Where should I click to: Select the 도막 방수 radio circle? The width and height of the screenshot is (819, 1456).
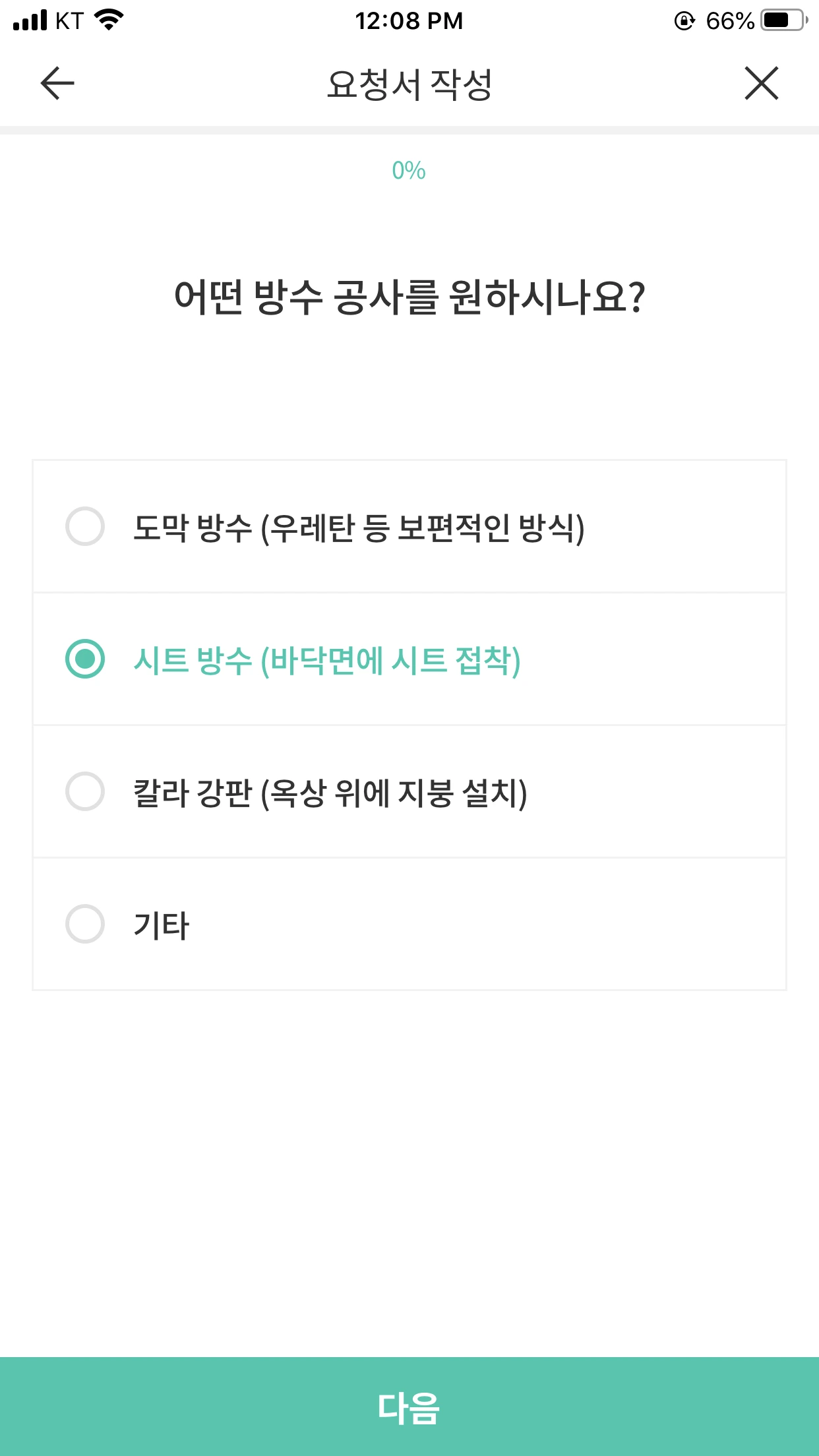point(85,526)
